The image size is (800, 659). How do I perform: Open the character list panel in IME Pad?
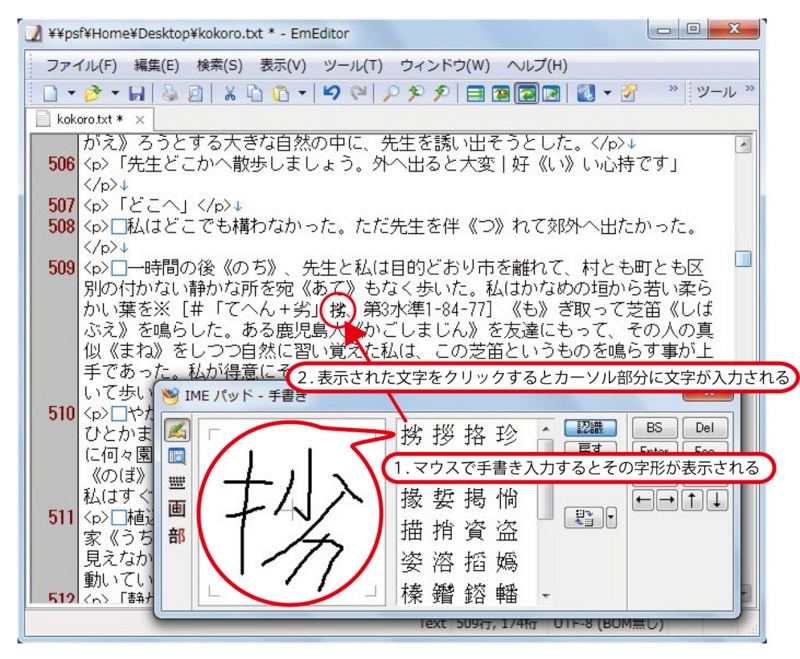176,456
